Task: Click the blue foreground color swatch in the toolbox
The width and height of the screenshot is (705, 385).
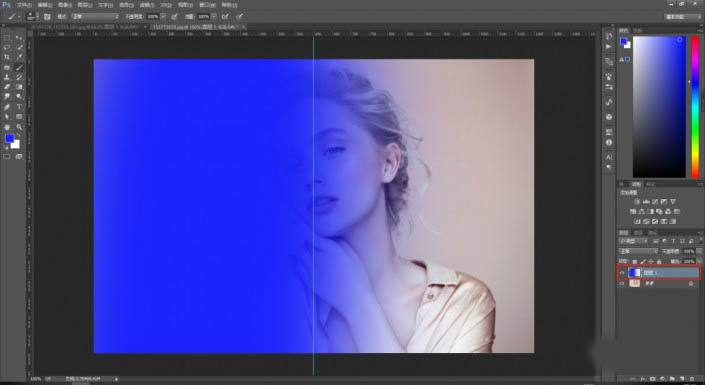Action: pyautogui.click(x=9, y=138)
